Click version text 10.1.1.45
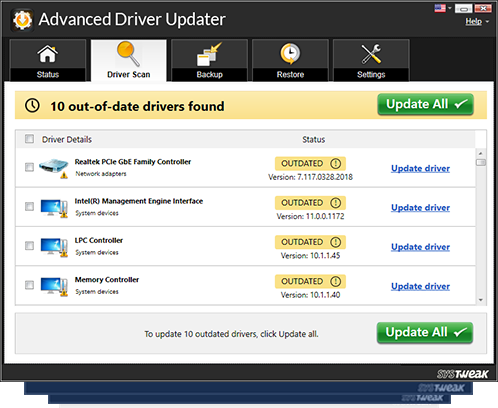The height and width of the screenshot is (408, 498). pyautogui.click(x=325, y=256)
